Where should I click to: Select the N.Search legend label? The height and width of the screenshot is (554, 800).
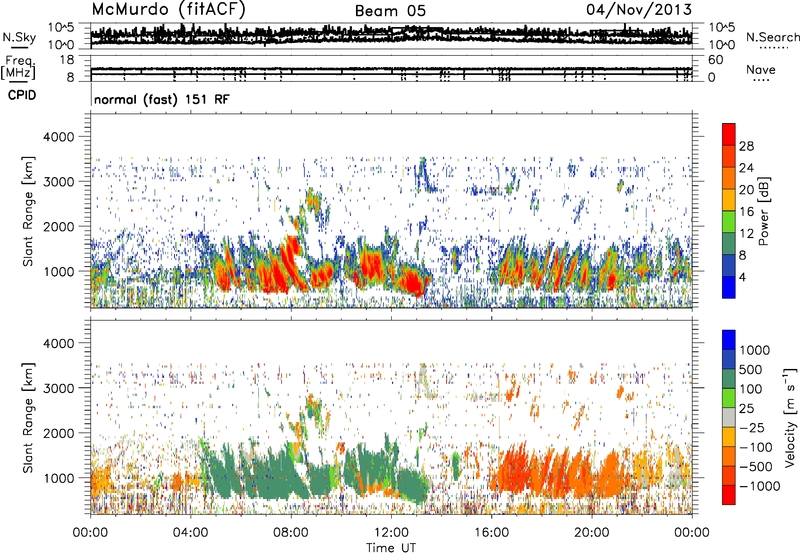(x=773, y=37)
